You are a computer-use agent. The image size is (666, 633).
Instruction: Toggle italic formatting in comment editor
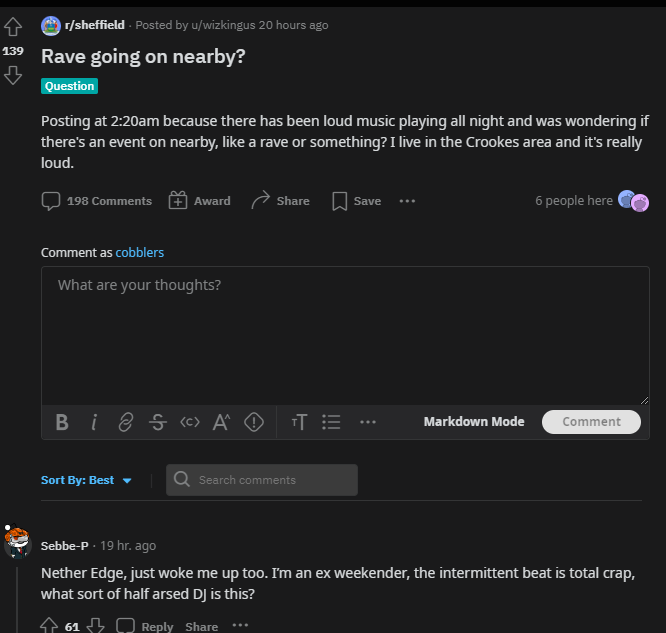(94, 422)
